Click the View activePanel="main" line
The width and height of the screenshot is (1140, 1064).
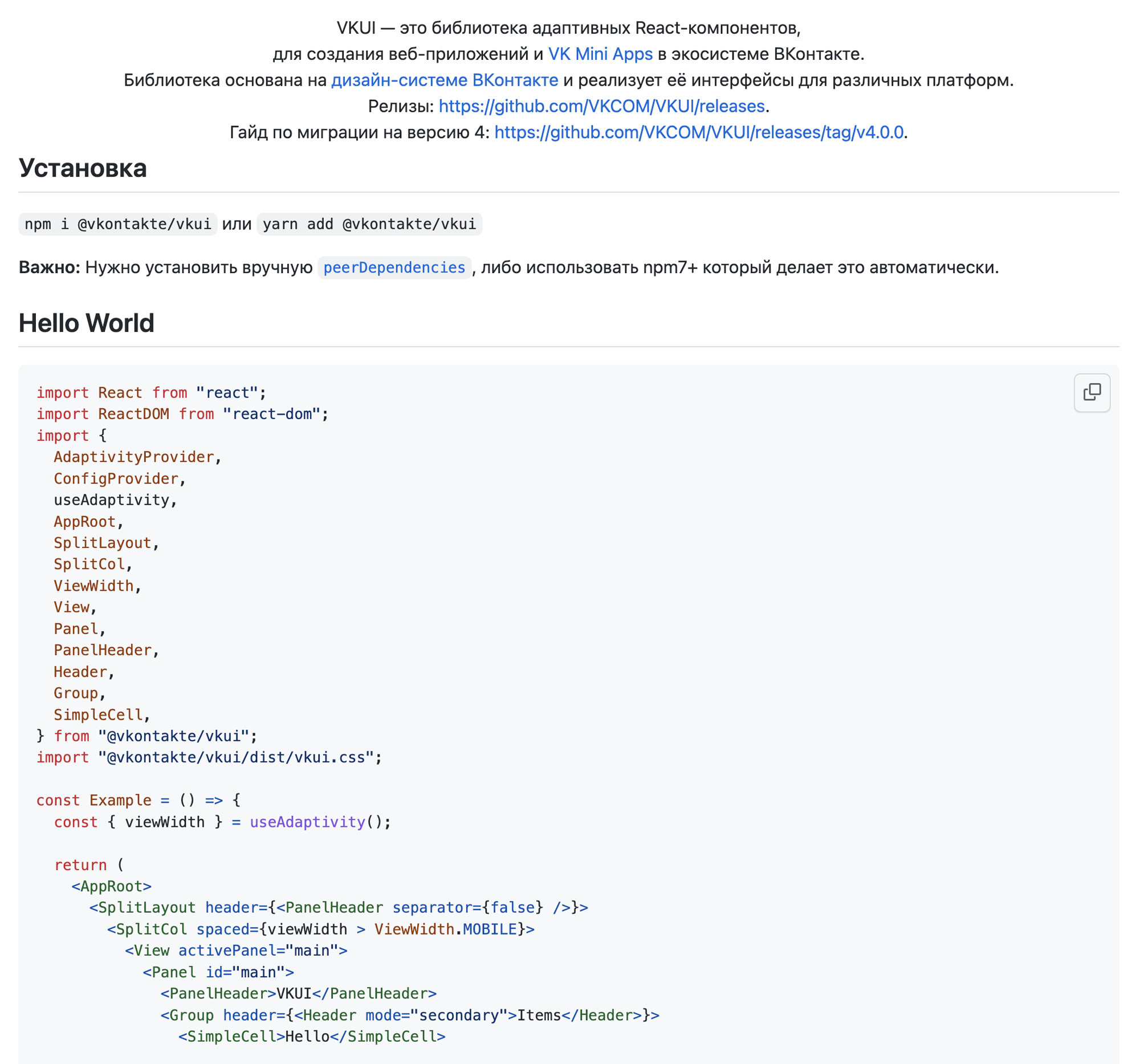coord(236,951)
